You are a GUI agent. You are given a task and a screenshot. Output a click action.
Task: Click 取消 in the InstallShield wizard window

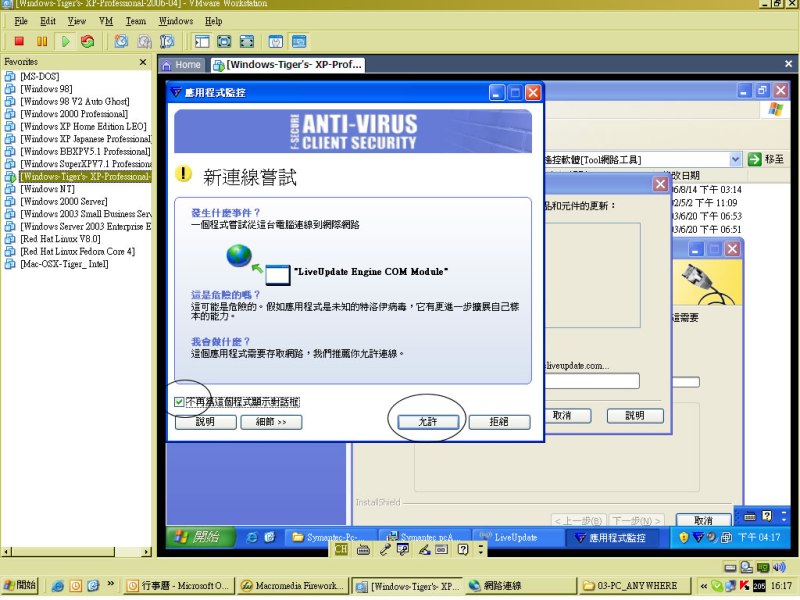pos(703,520)
